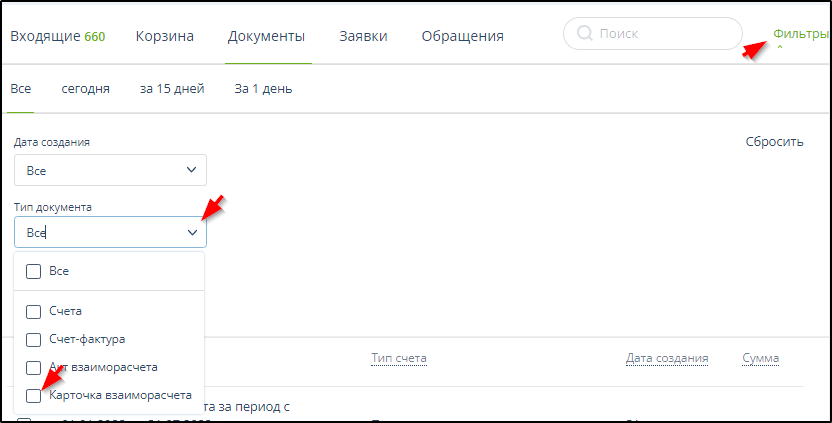
Task: Filter by за 15 дней
Action: coord(172,89)
